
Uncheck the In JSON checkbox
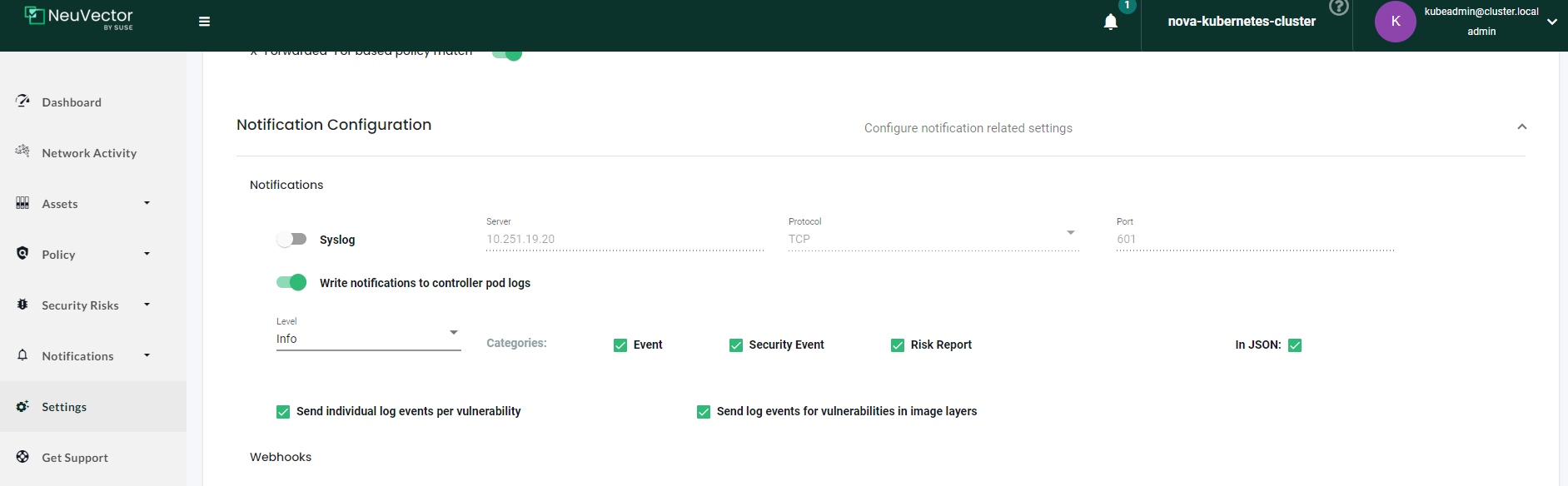coord(1295,345)
